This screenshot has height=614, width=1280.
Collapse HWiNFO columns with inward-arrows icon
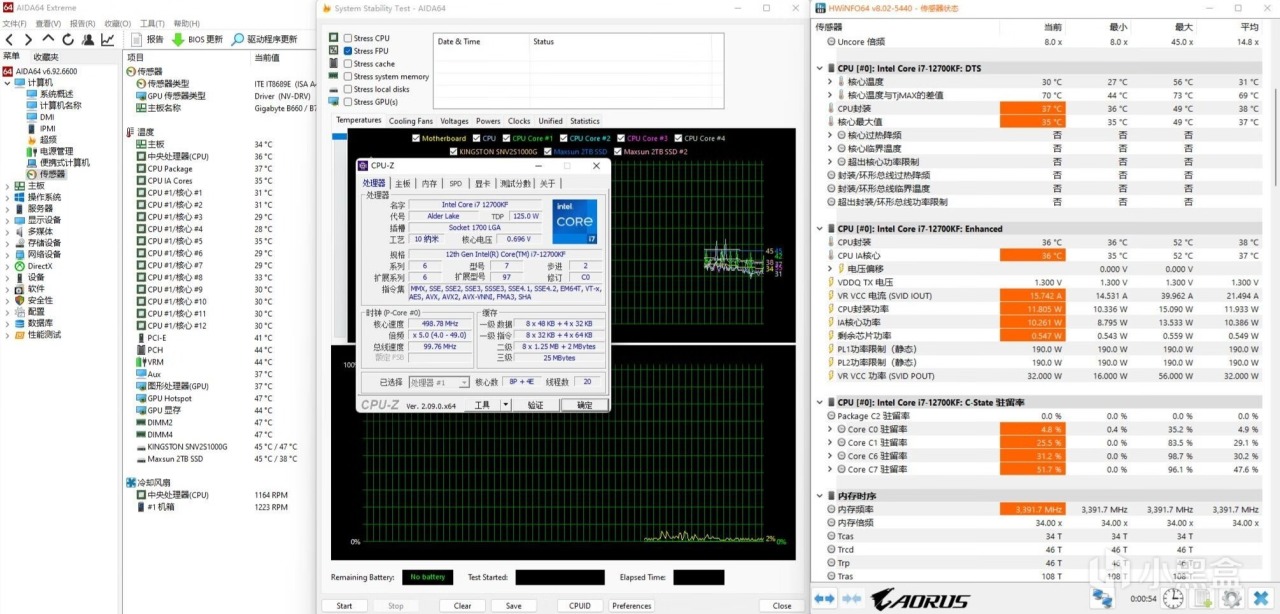[x=850, y=598]
